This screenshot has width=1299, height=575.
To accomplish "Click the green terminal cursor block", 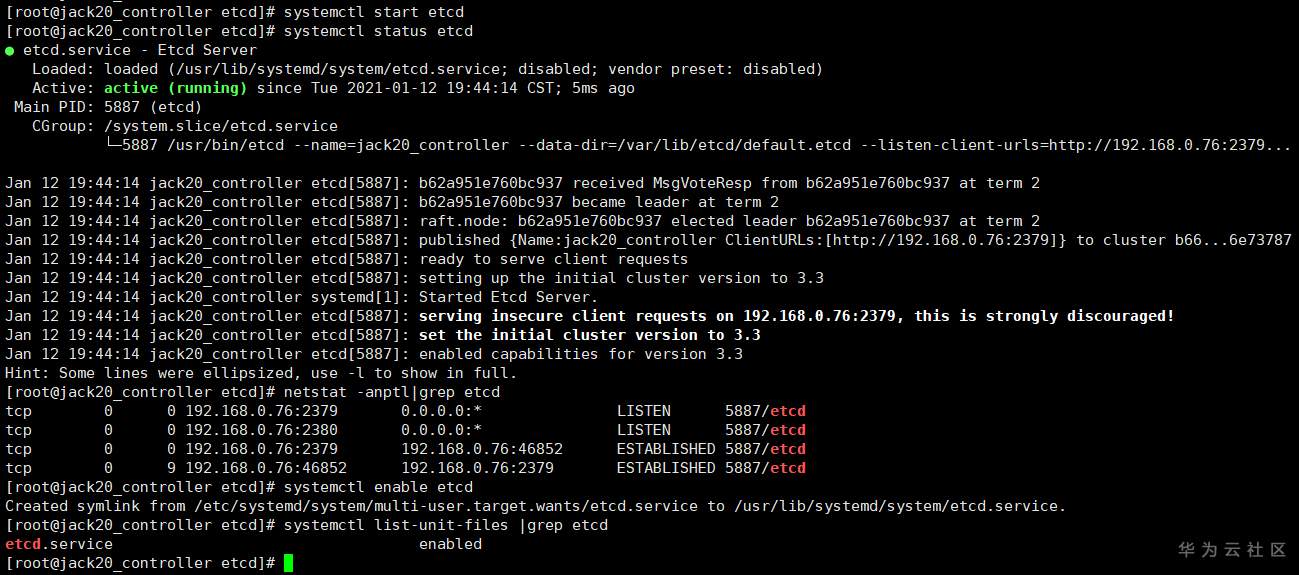I will click(x=289, y=563).
